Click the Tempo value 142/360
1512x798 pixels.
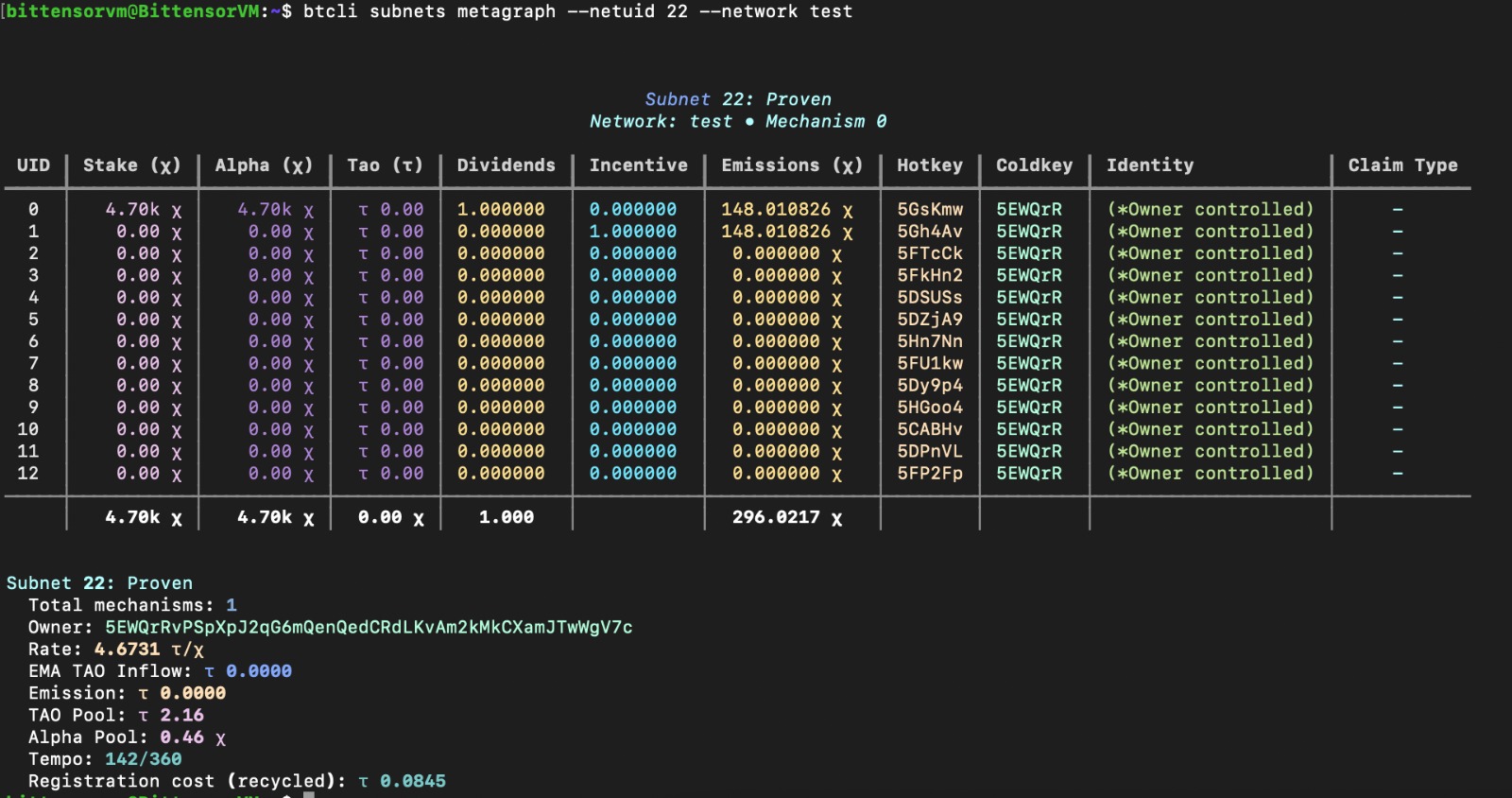point(143,759)
